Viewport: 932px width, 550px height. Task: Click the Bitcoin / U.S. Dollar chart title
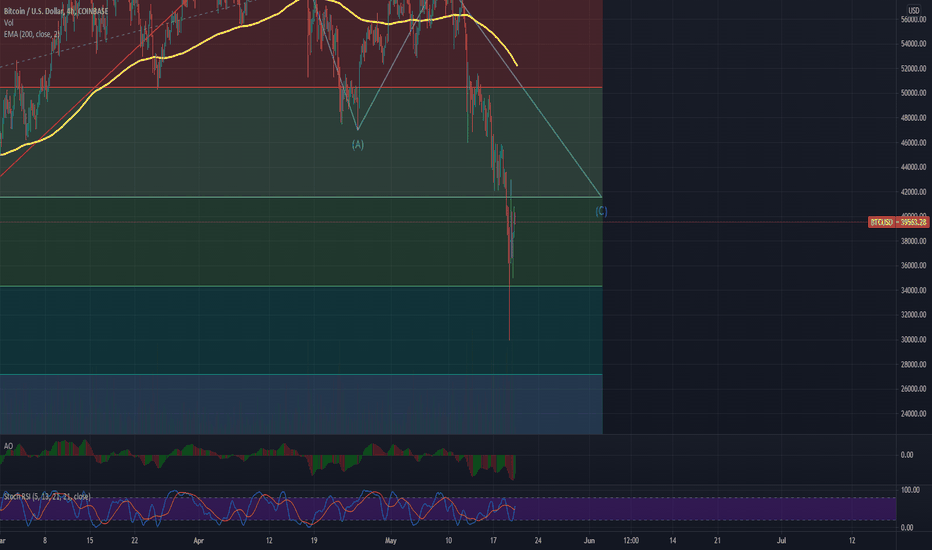click(56, 11)
